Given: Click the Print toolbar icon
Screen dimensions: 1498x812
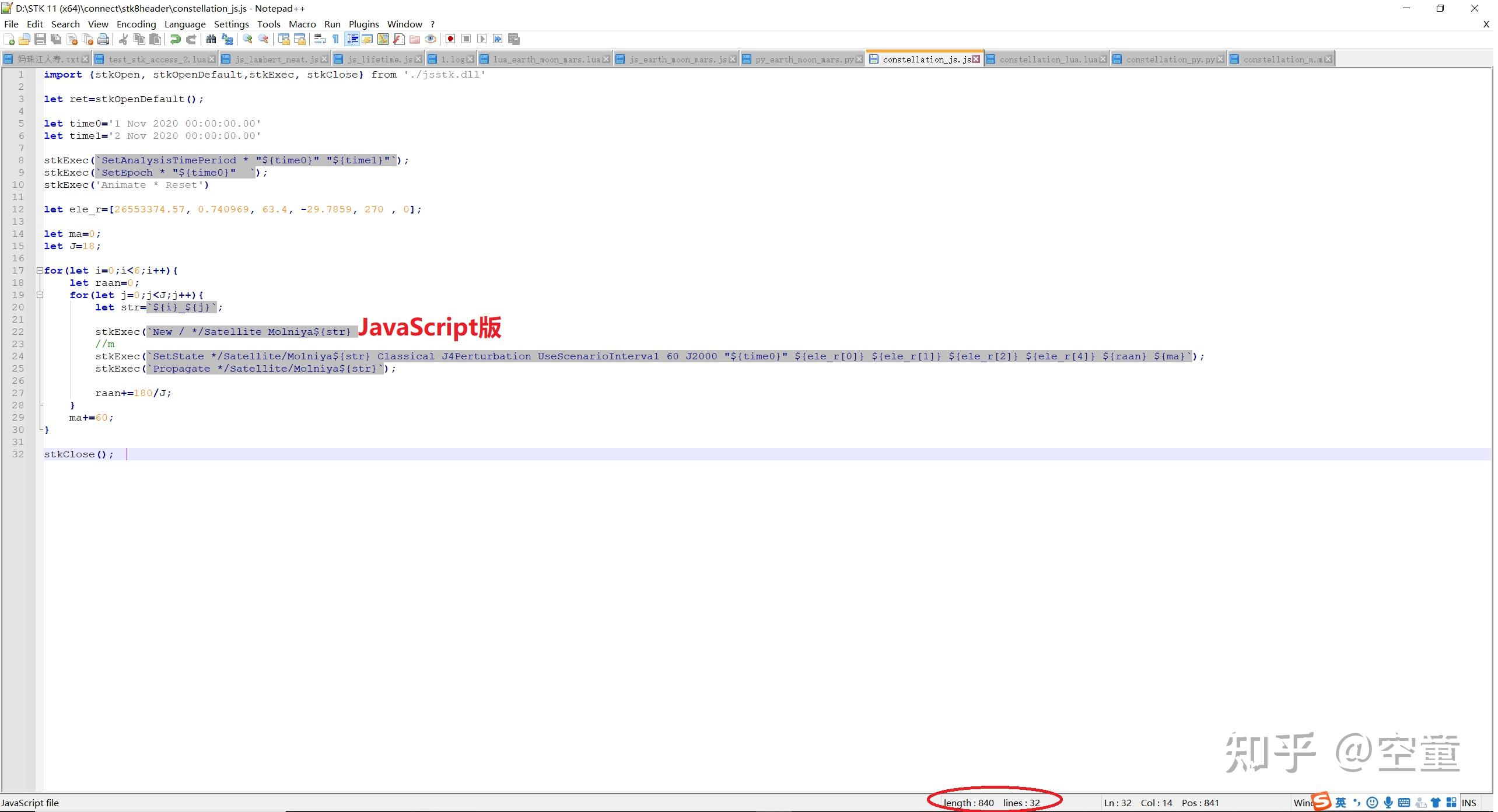Looking at the screenshot, I should (103, 39).
